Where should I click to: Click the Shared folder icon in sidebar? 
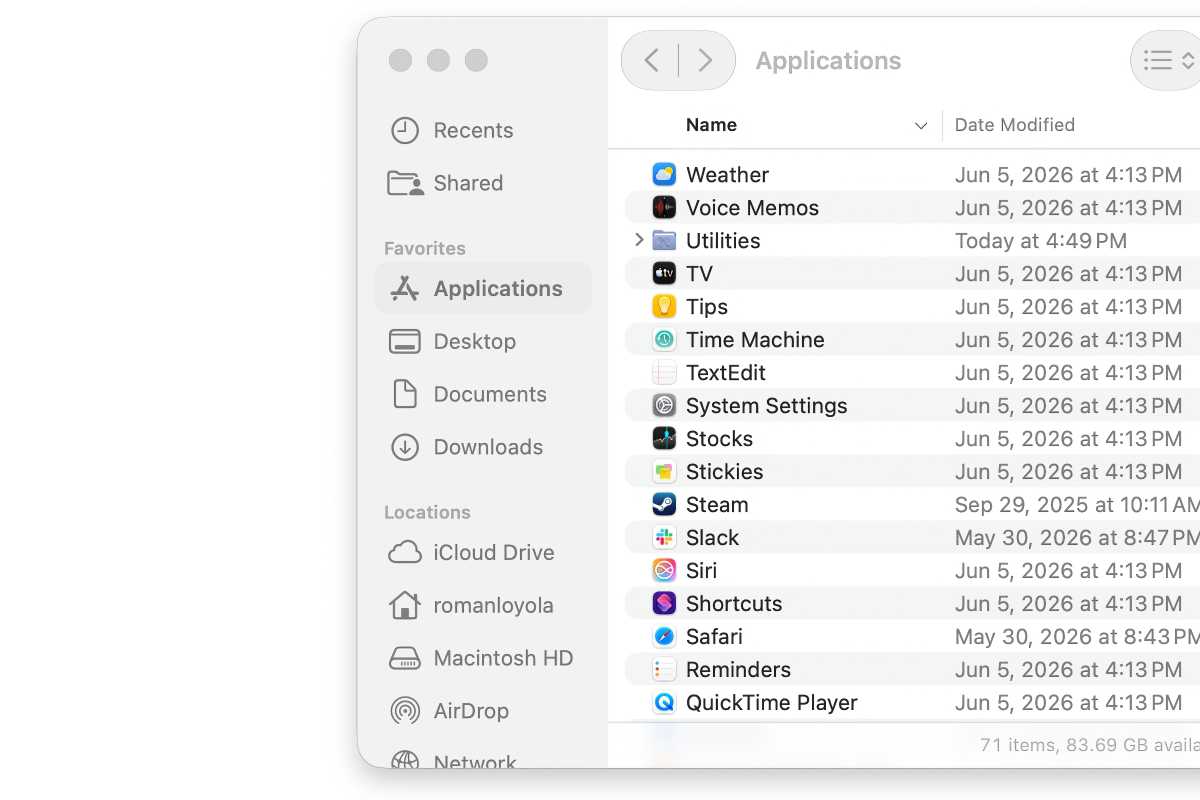405,183
